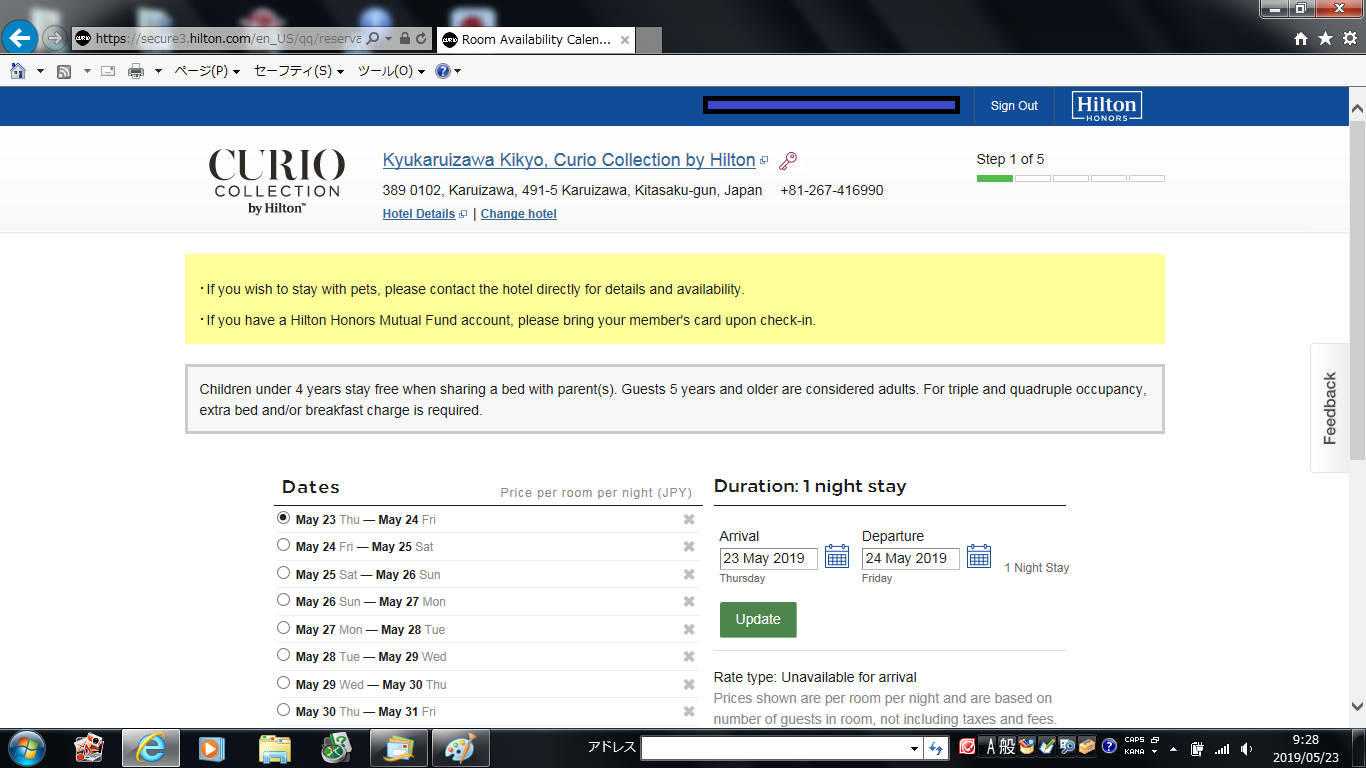
Task: Switch to the Room Availability Calendar tab
Action: pyautogui.click(x=536, y=40)
